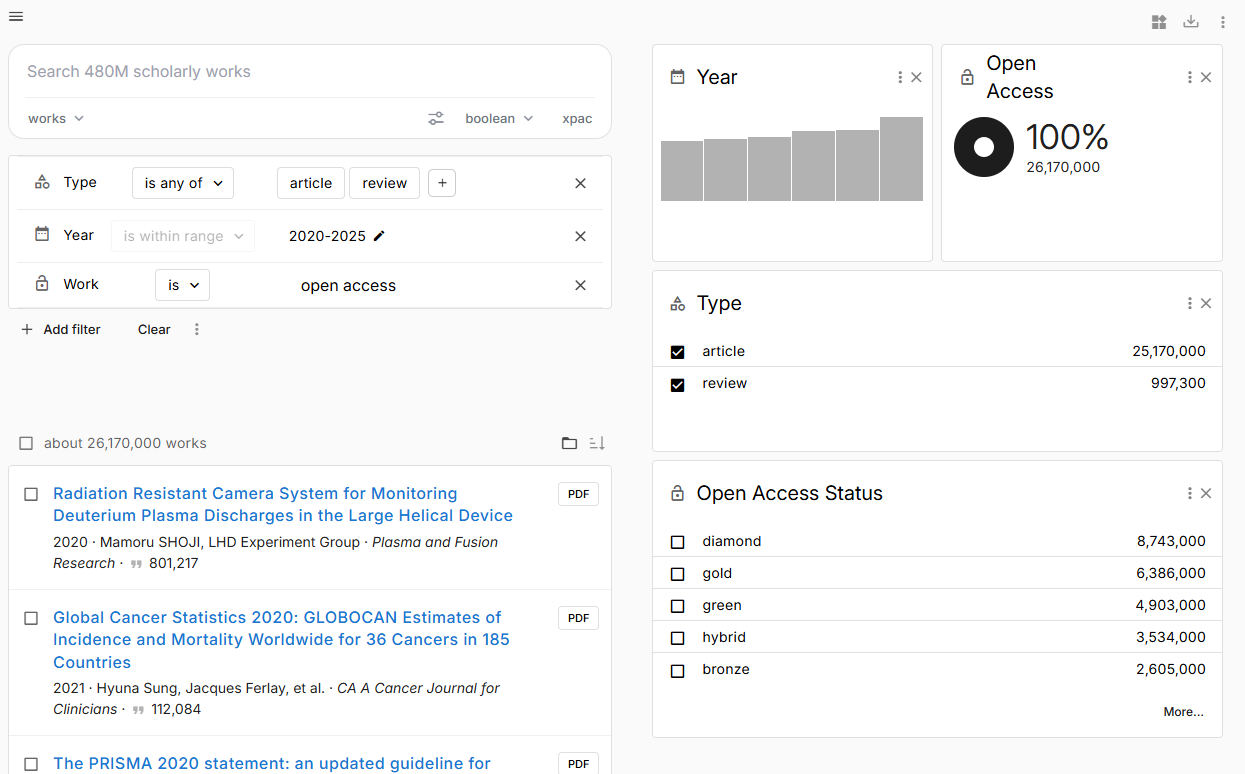Image resolution: width=1245 pixels, height=774 pixels.
Task: Open The PRISMA 2020 statement article title
Action: tap(272, 763)
